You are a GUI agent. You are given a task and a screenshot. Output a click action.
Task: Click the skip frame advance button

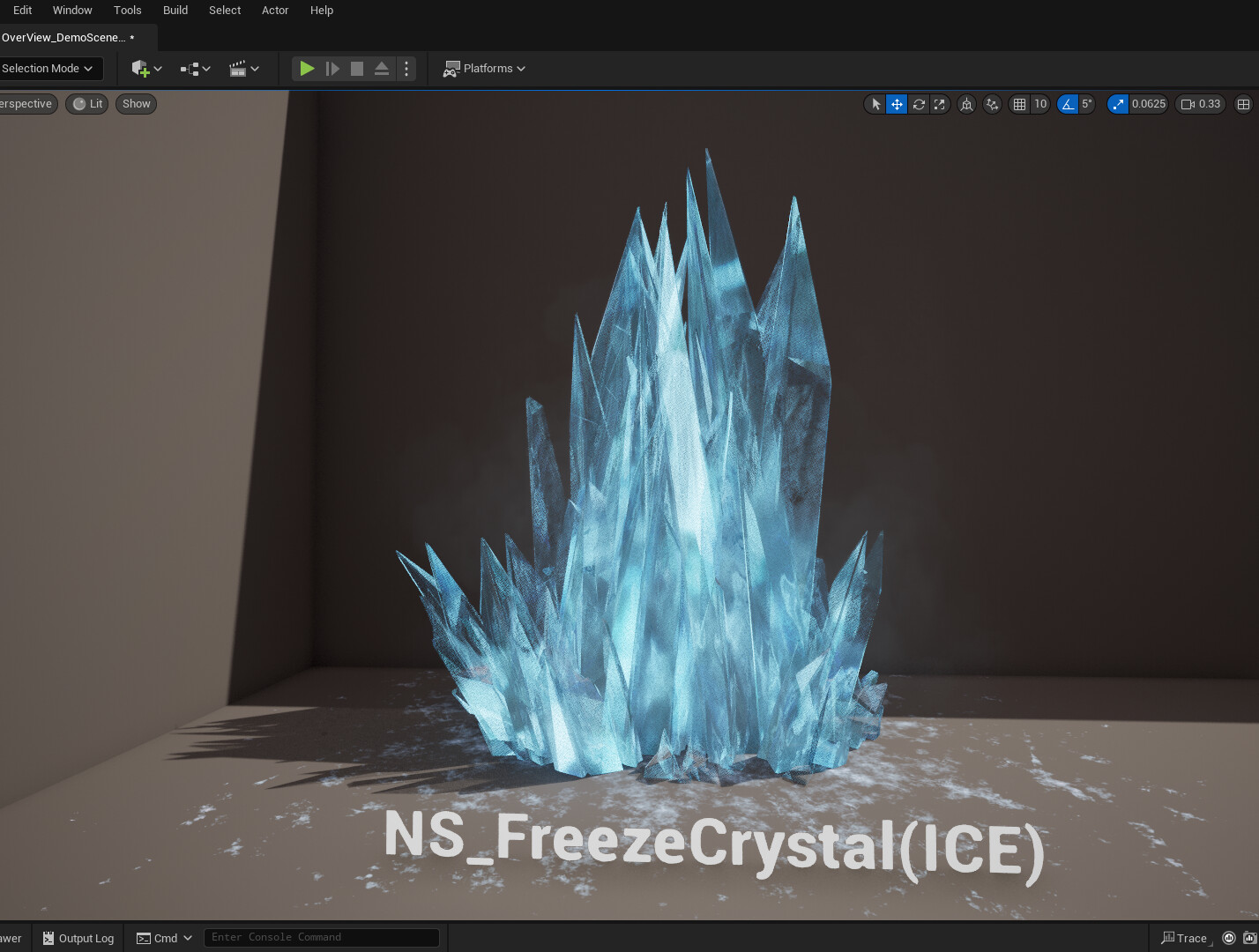pyautogui.click(x=332, y=69)
